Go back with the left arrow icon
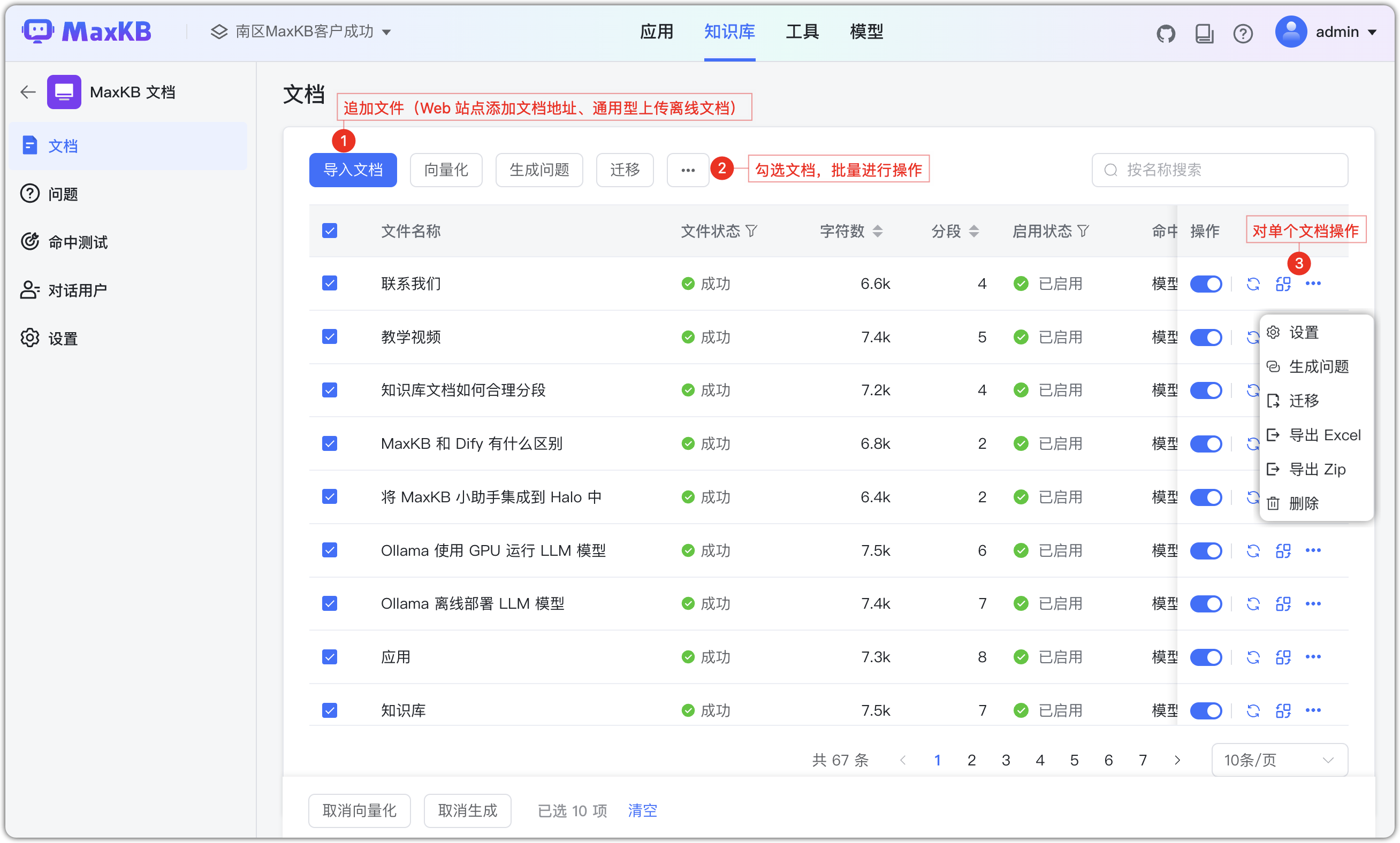 28,92
